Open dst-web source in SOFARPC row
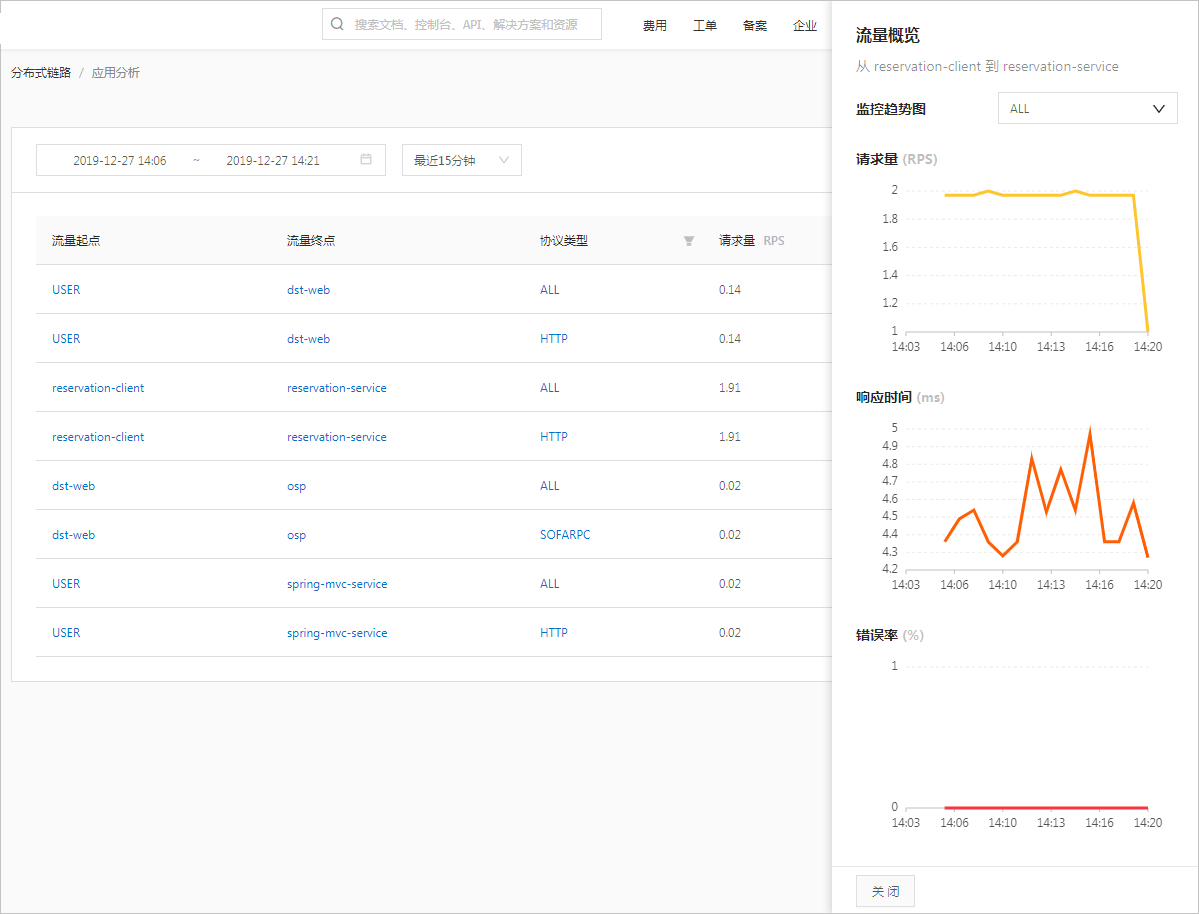 coord(73,535)
